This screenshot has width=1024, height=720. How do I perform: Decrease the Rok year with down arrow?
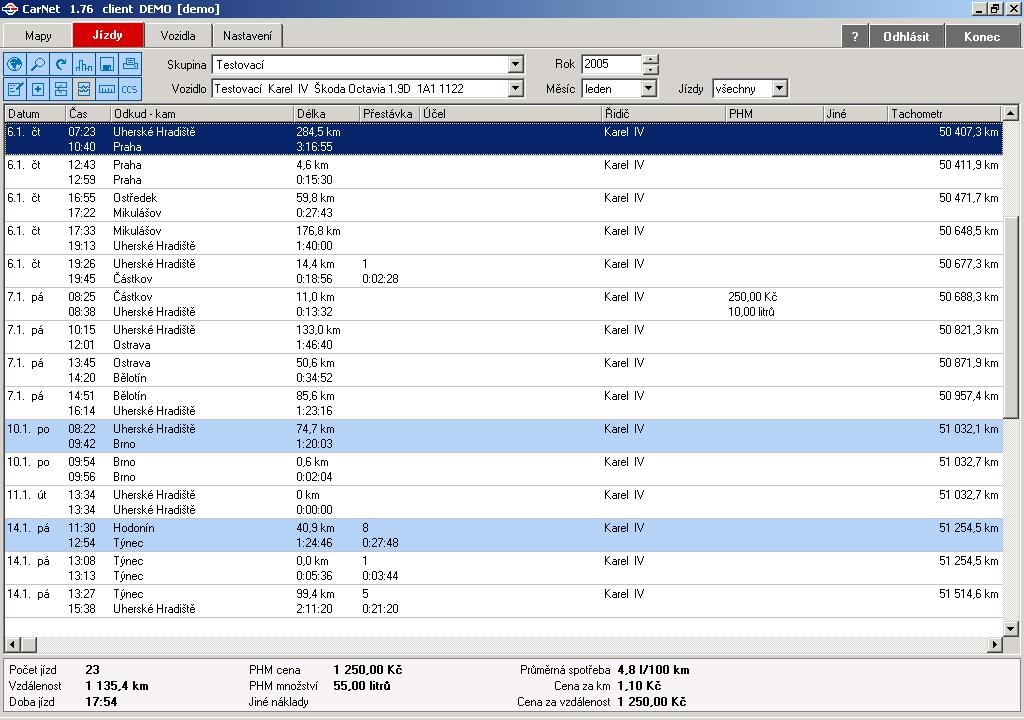coord(650,69)
